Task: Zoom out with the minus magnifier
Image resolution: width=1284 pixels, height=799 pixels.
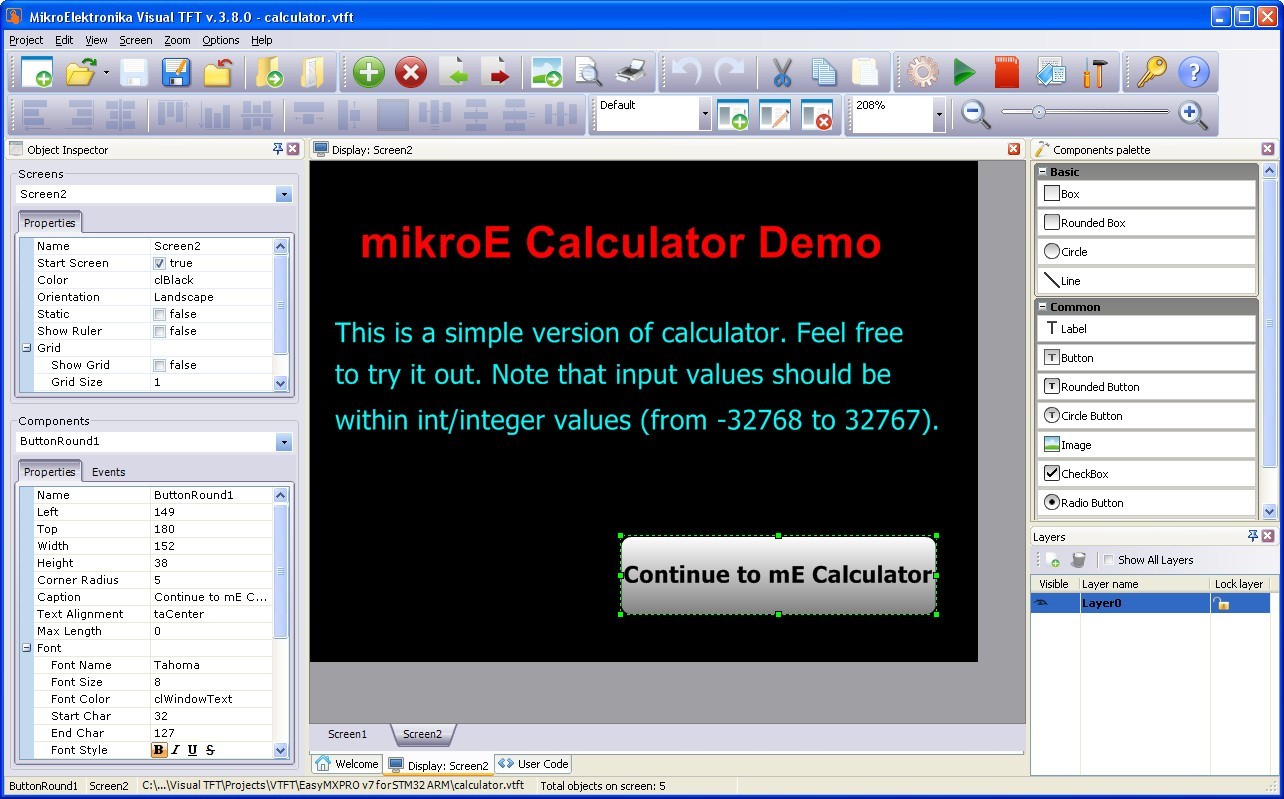Action: pos(975,114)
